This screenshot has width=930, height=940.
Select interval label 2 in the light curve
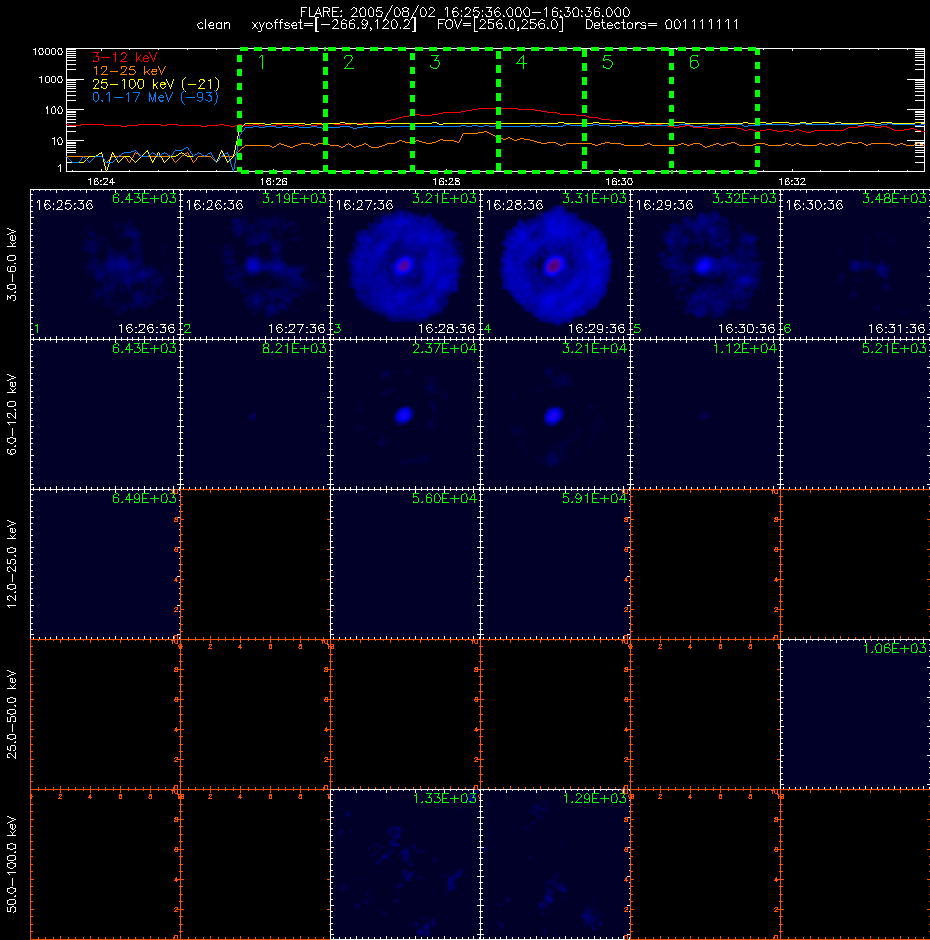click(348, 62)
